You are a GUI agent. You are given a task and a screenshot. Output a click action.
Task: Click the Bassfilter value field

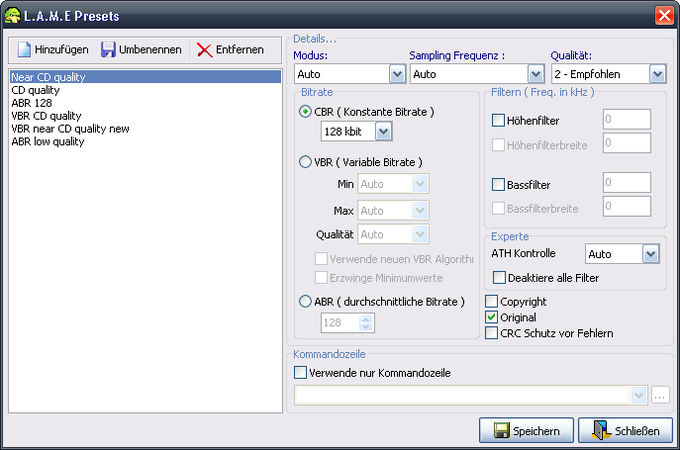[x=627, y=183]
